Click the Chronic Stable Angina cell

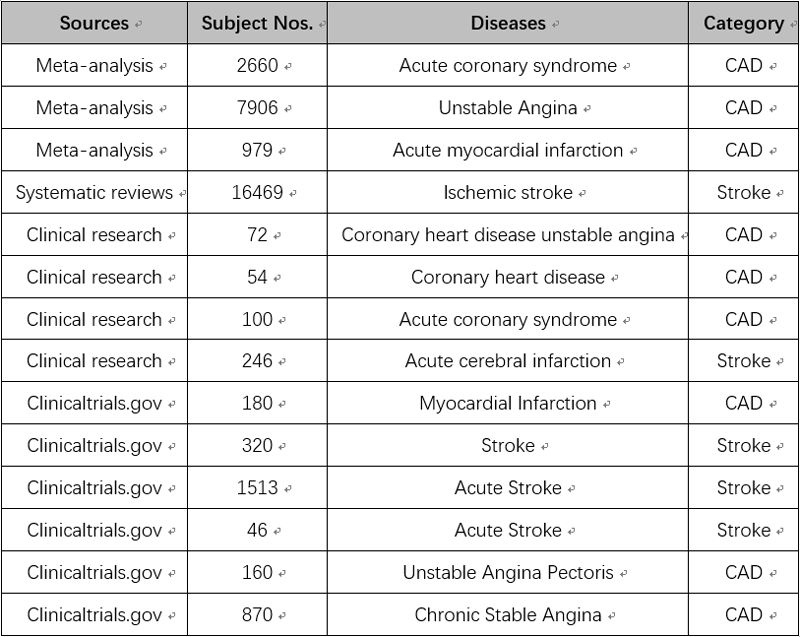tap(508, 615)
